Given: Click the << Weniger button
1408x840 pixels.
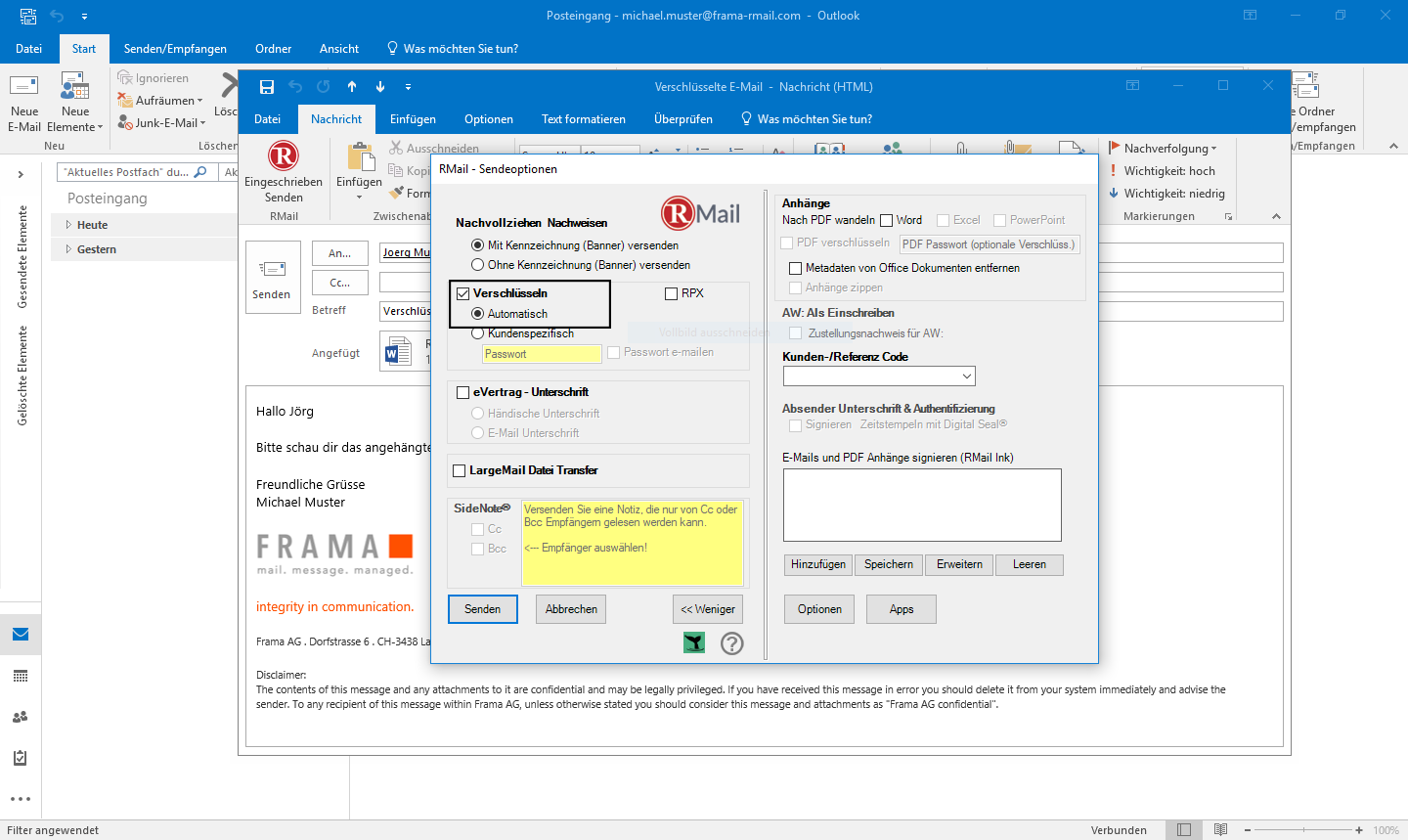Looking at the screenshot, I should coord(708,609).
